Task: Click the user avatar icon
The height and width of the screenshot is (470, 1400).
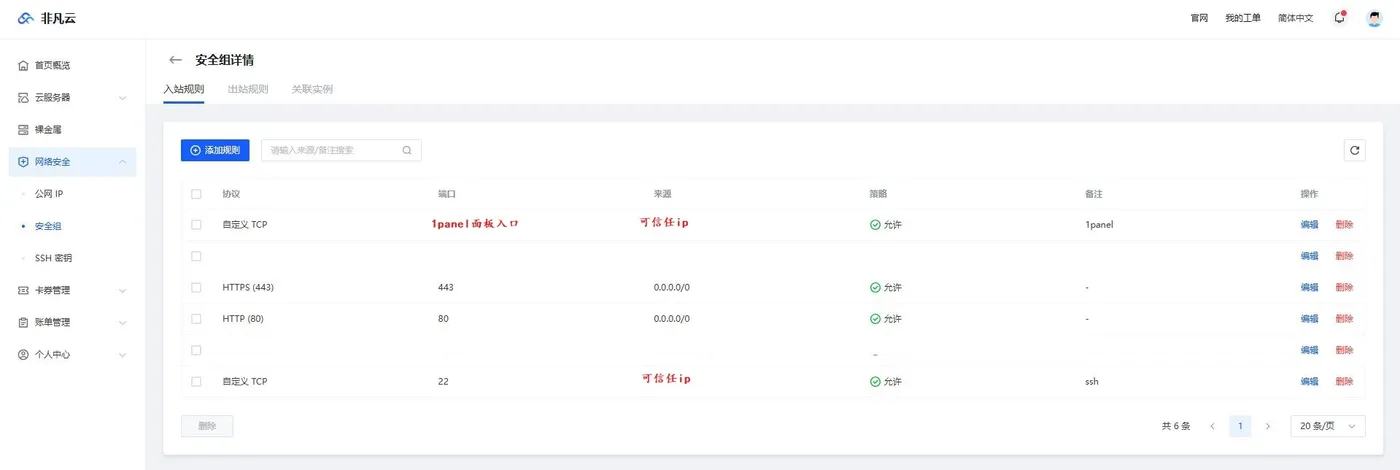Action: (x=1374, y=18)
